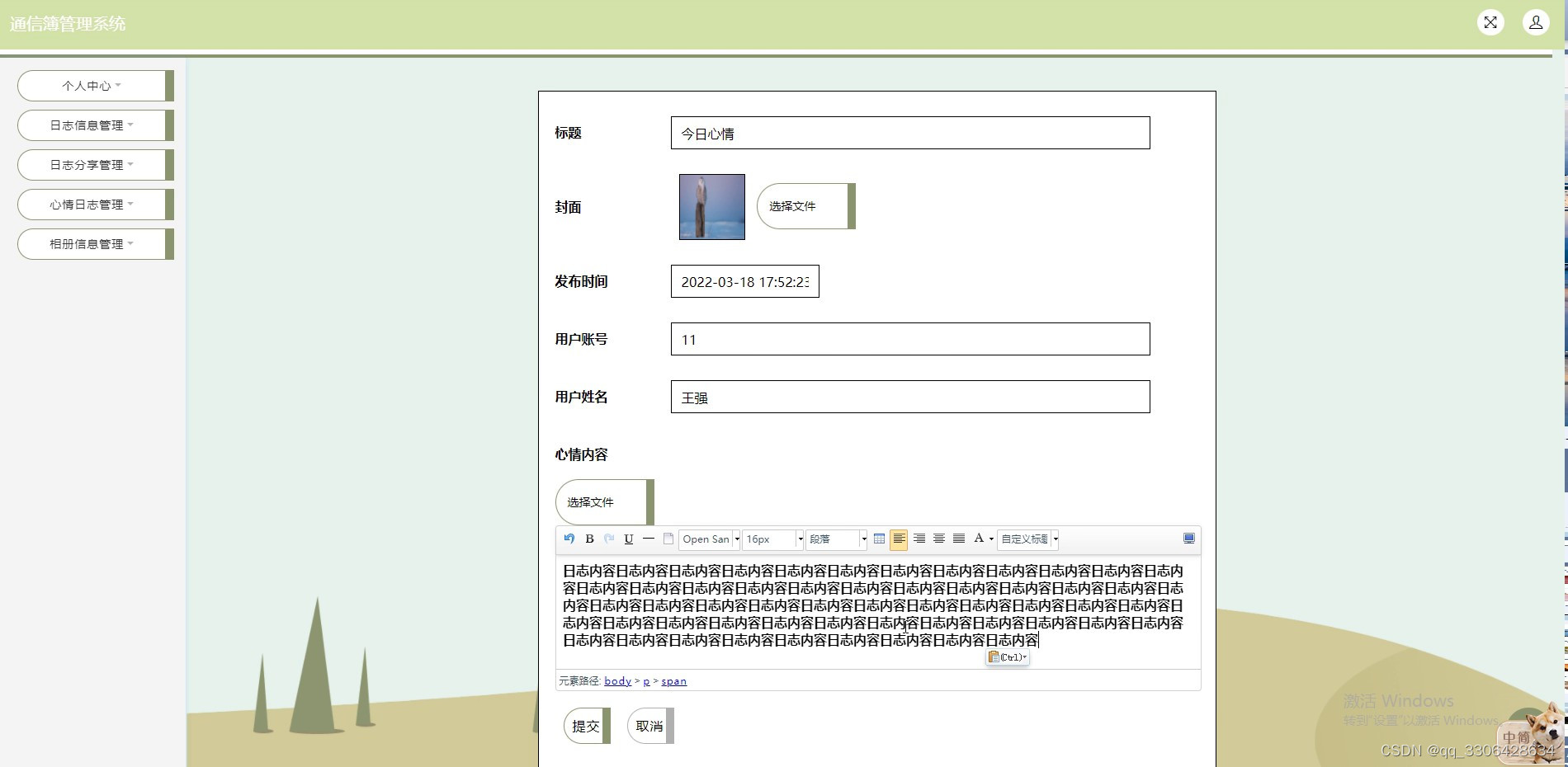Click the p link in element path
The width and height of the screenshot is (1568, 767).
point(646,681)
